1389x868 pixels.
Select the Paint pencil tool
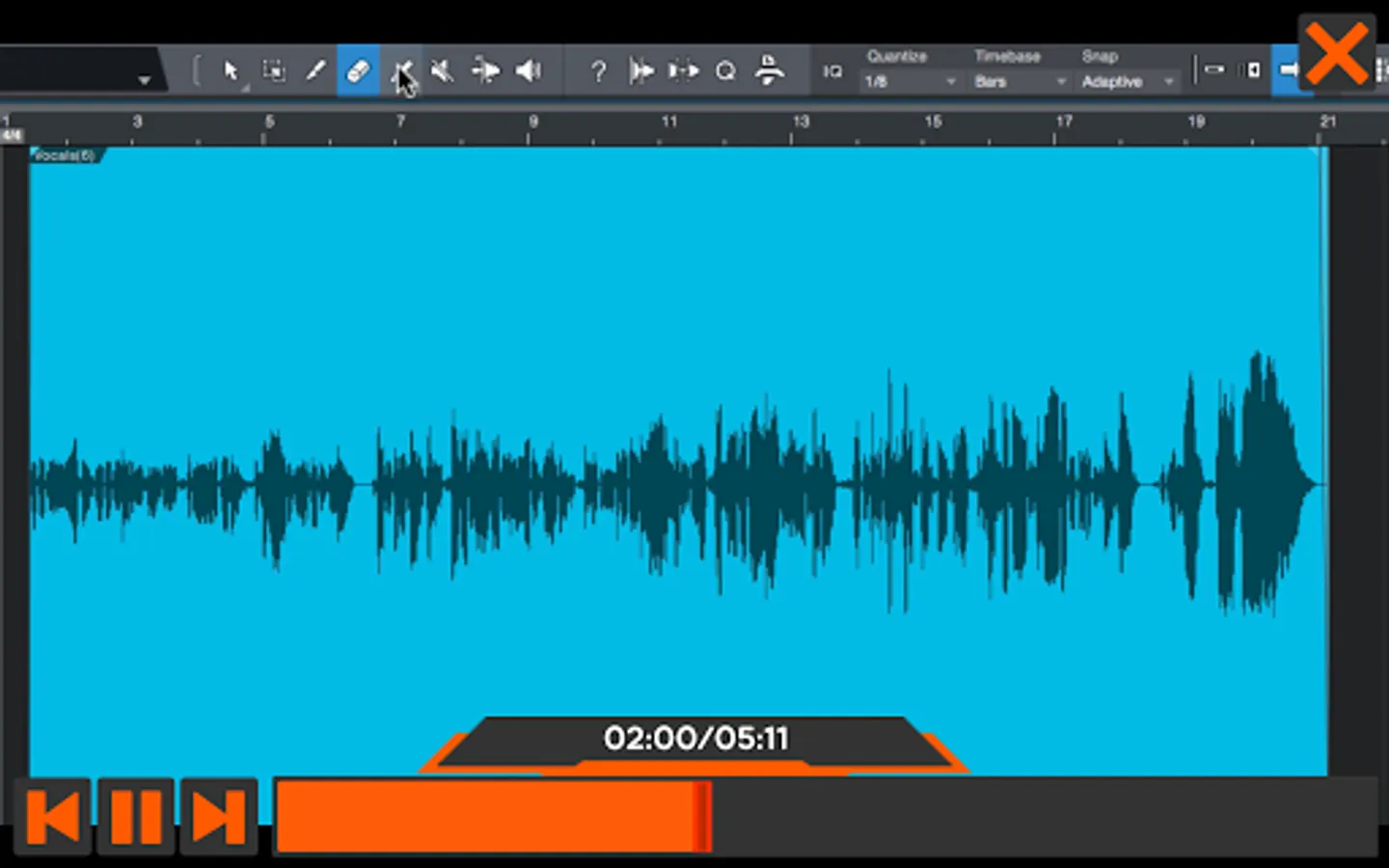coord(315,70)
